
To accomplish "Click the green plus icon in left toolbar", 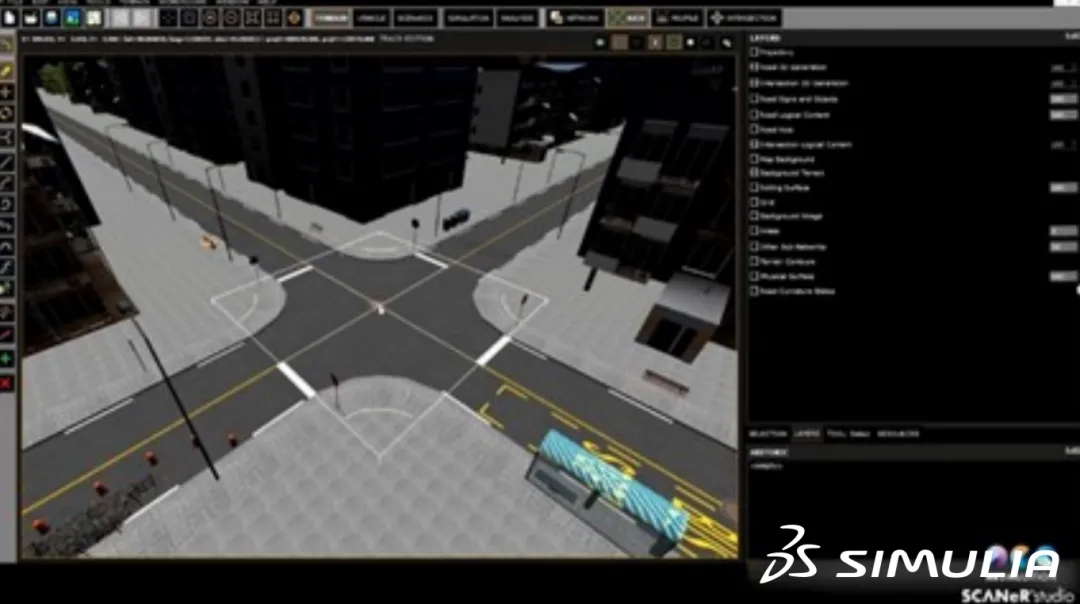I will [x=7, y=358].
